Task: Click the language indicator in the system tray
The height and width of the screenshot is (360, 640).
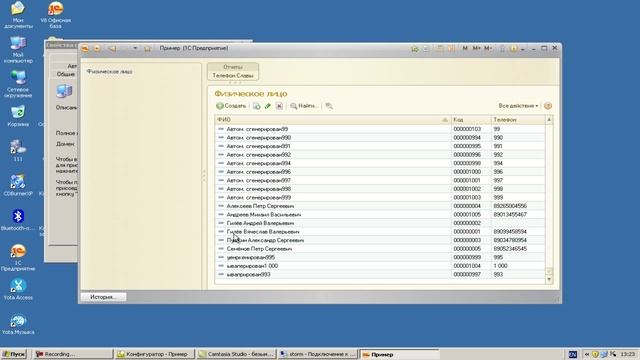Action: pyautogui.click(x=573, y=354)
